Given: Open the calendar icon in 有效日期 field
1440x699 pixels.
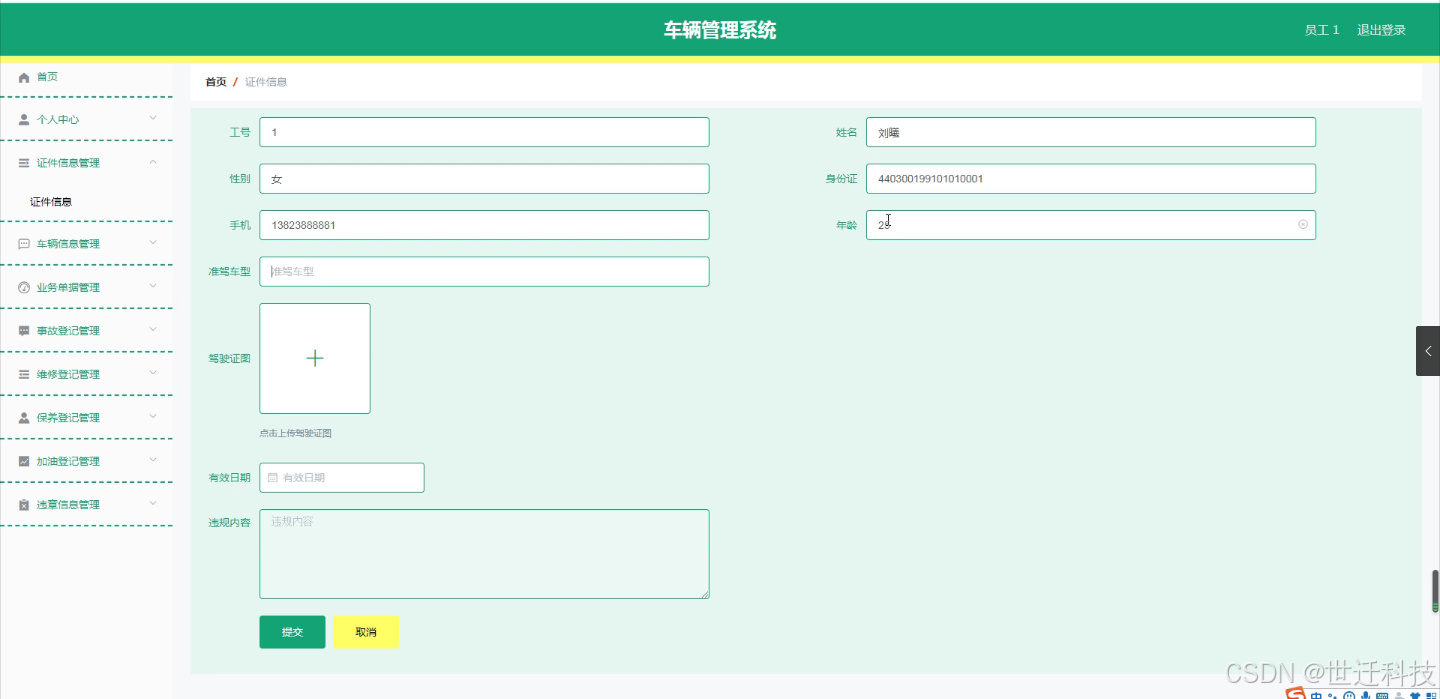Looking at the screenshot, I should [271, 477].
